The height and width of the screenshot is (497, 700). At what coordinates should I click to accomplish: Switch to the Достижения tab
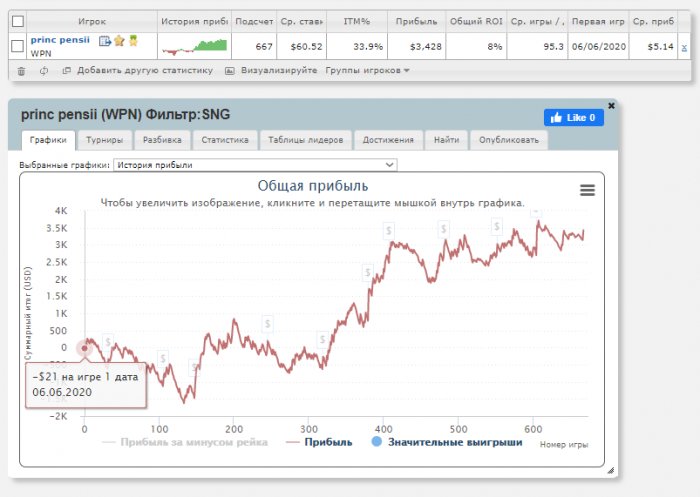pos(388,140)
